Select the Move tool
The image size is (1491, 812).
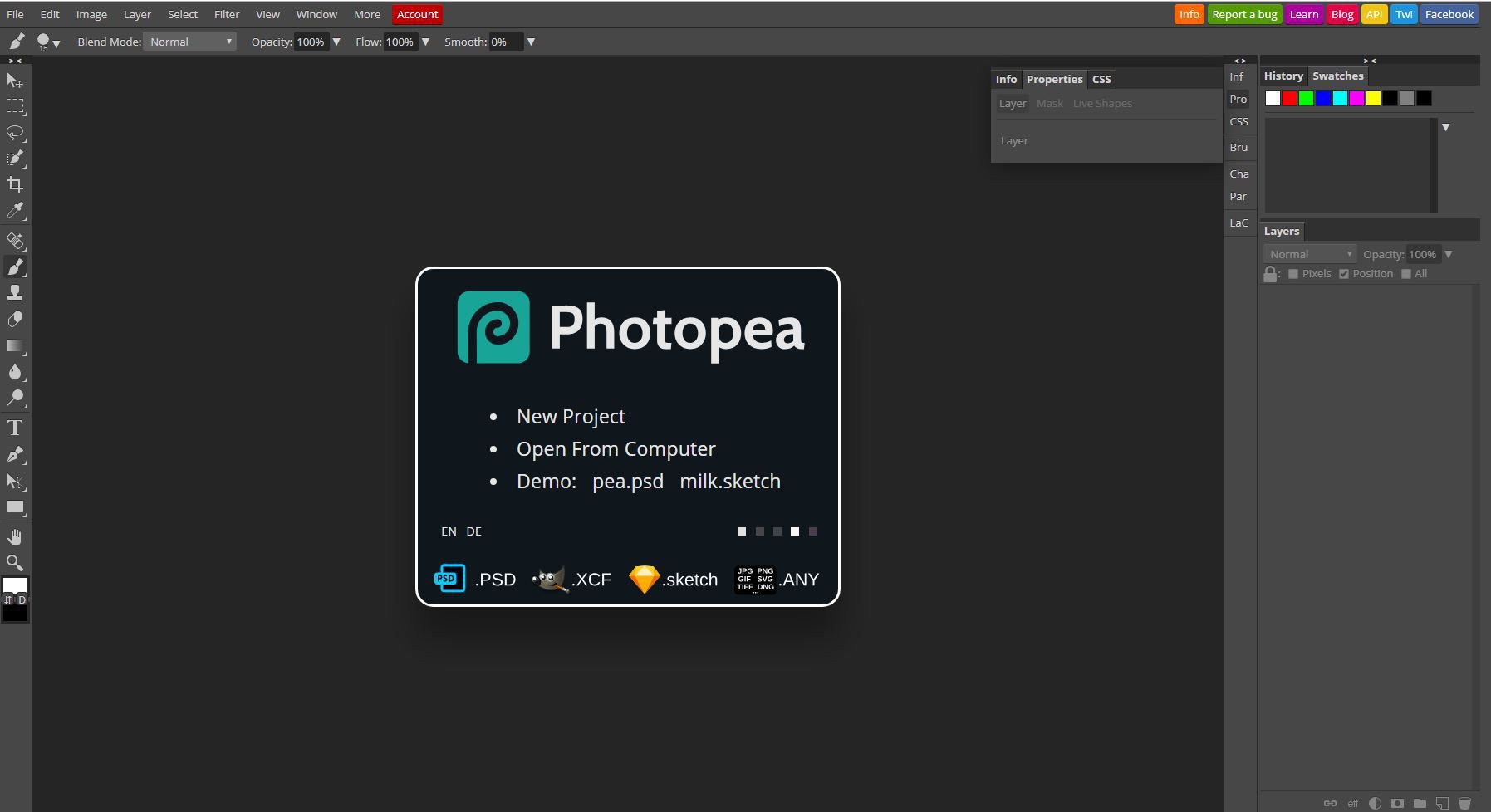[x=15, y=81]
